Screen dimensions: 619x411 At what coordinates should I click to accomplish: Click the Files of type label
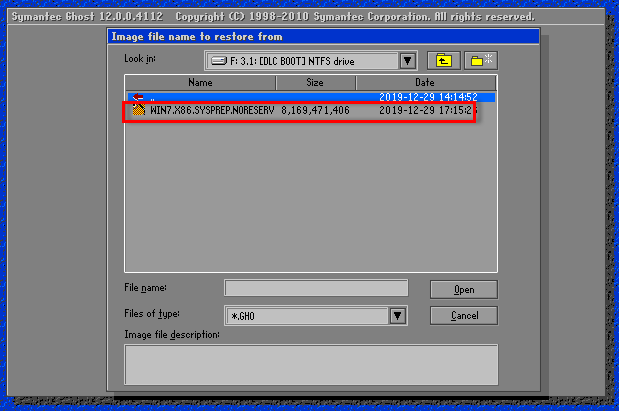pos(152,313)
